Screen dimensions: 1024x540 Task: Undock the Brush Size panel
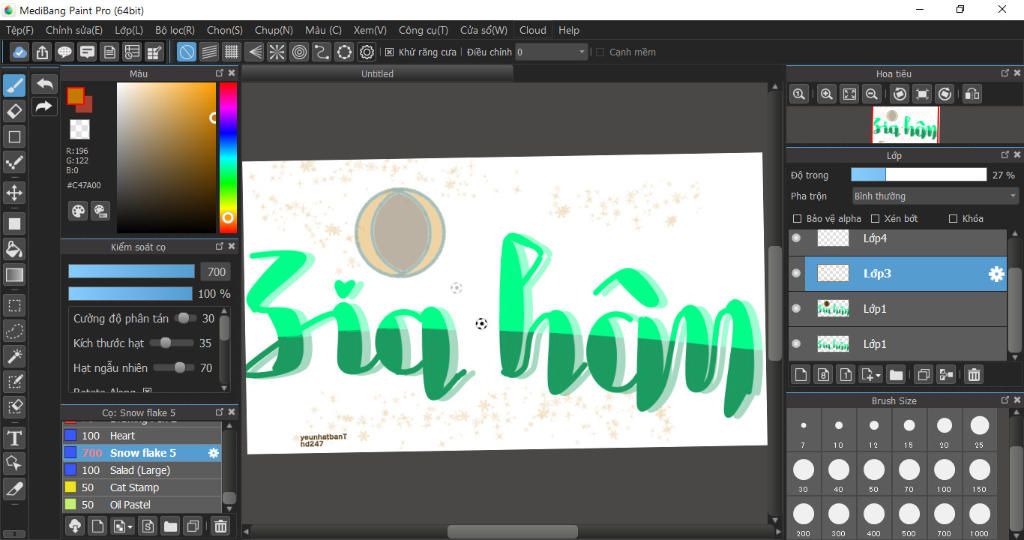pos(1005,400)
